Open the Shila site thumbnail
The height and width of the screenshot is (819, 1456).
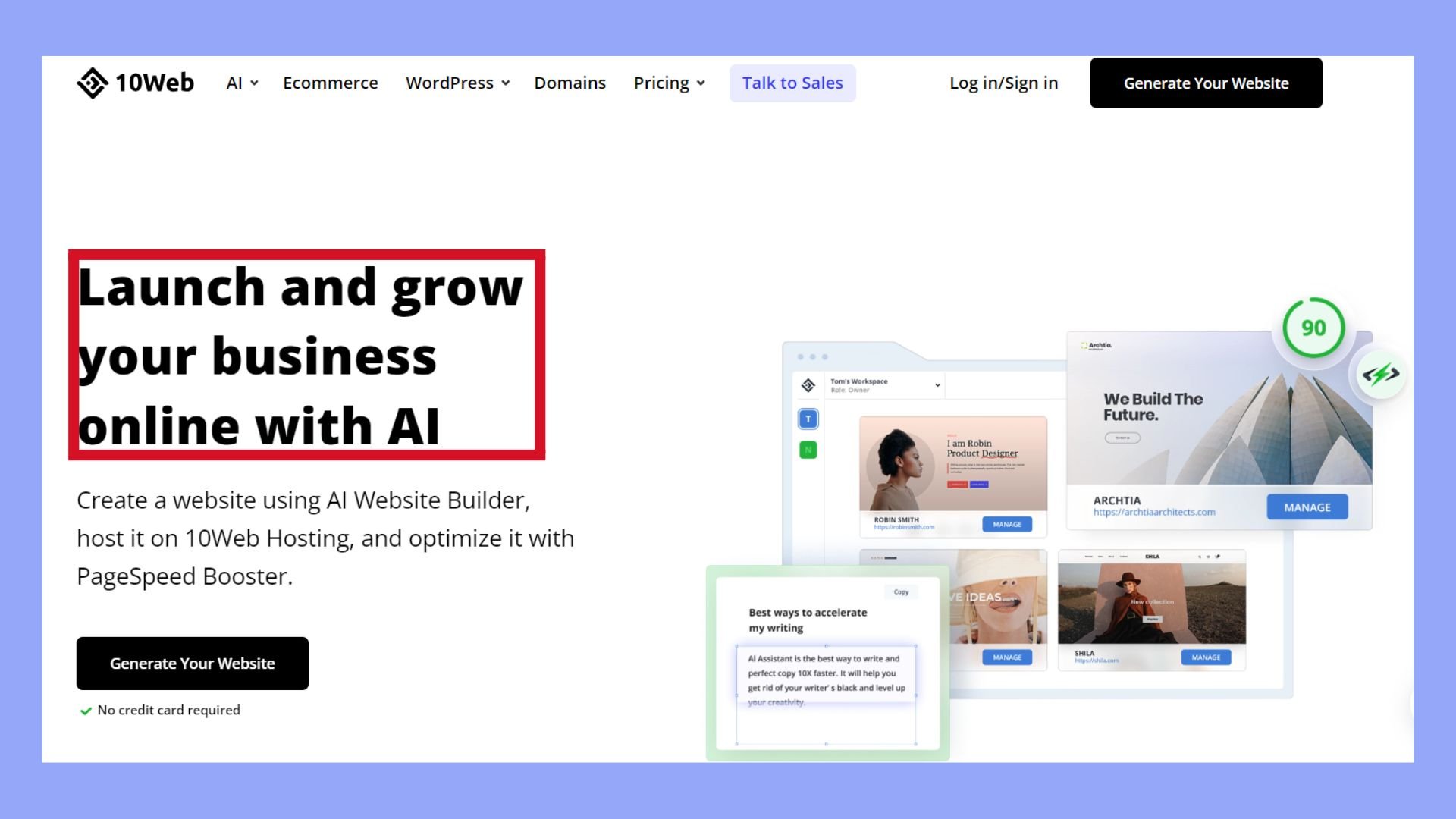coord(1151,597)
